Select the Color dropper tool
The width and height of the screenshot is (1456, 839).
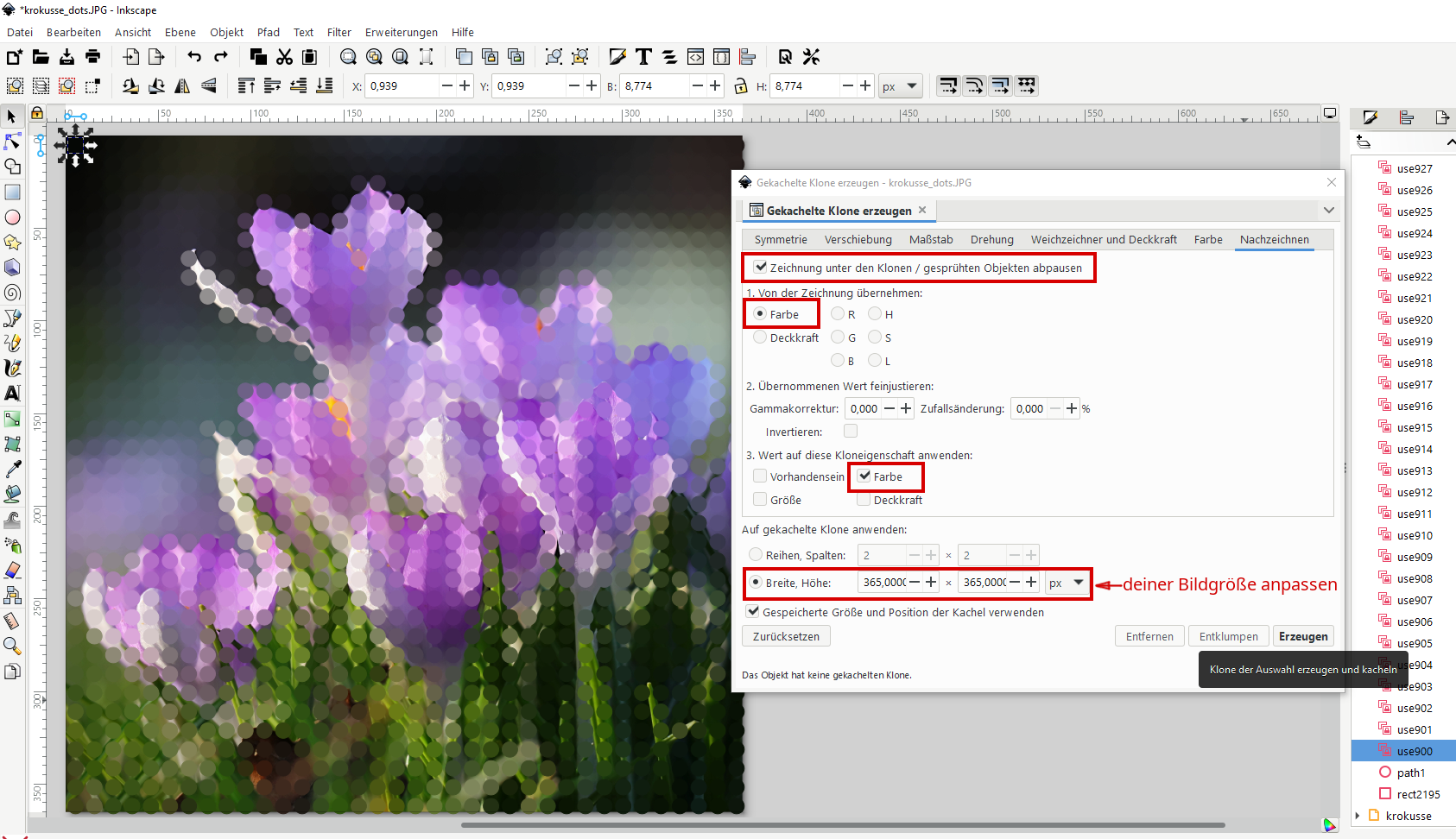(x=12, y=470)
